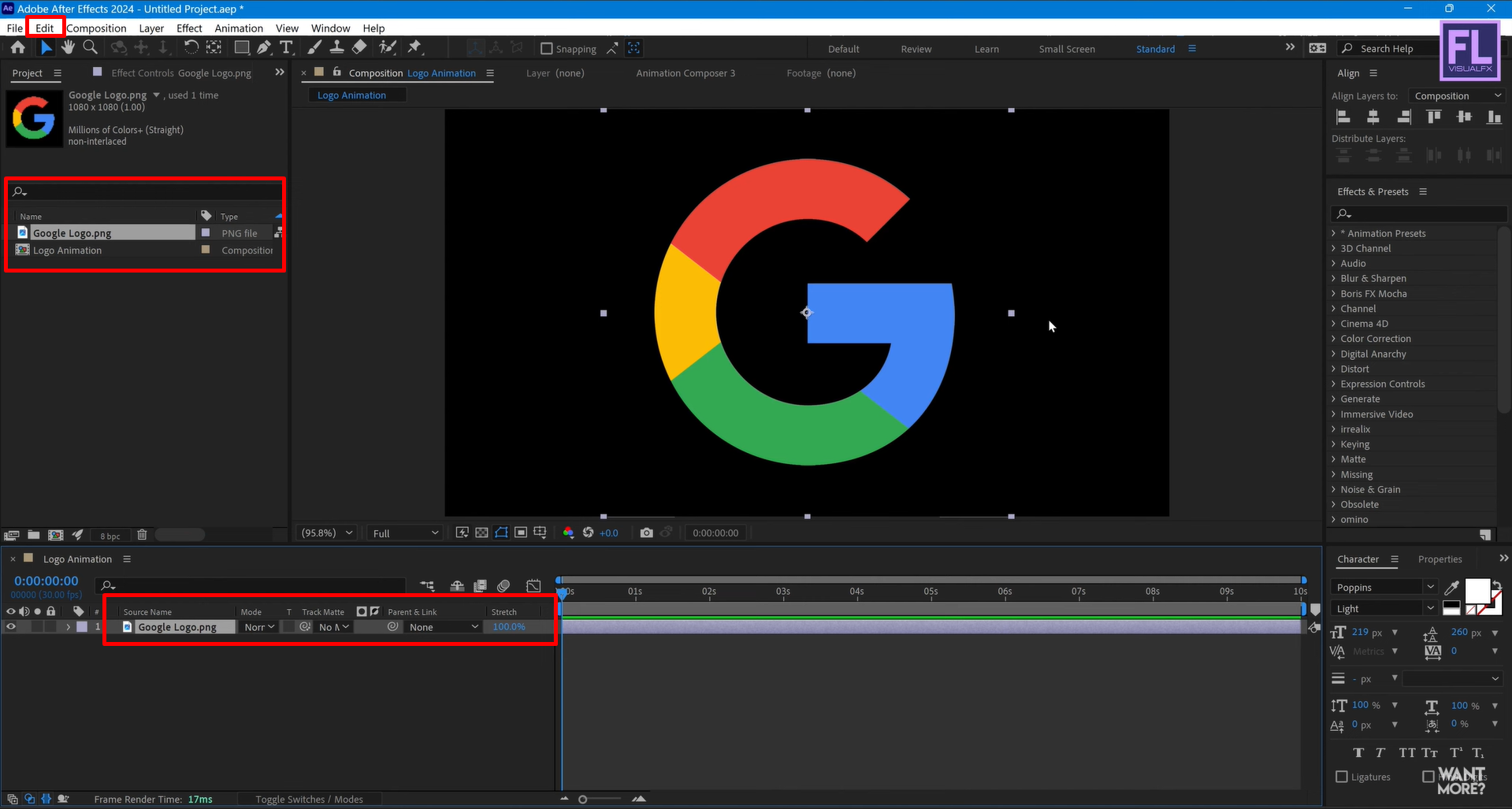Open the magnification 95.8% dropdown
This screenshot has height=809, width=1512.
coord(327,533)
